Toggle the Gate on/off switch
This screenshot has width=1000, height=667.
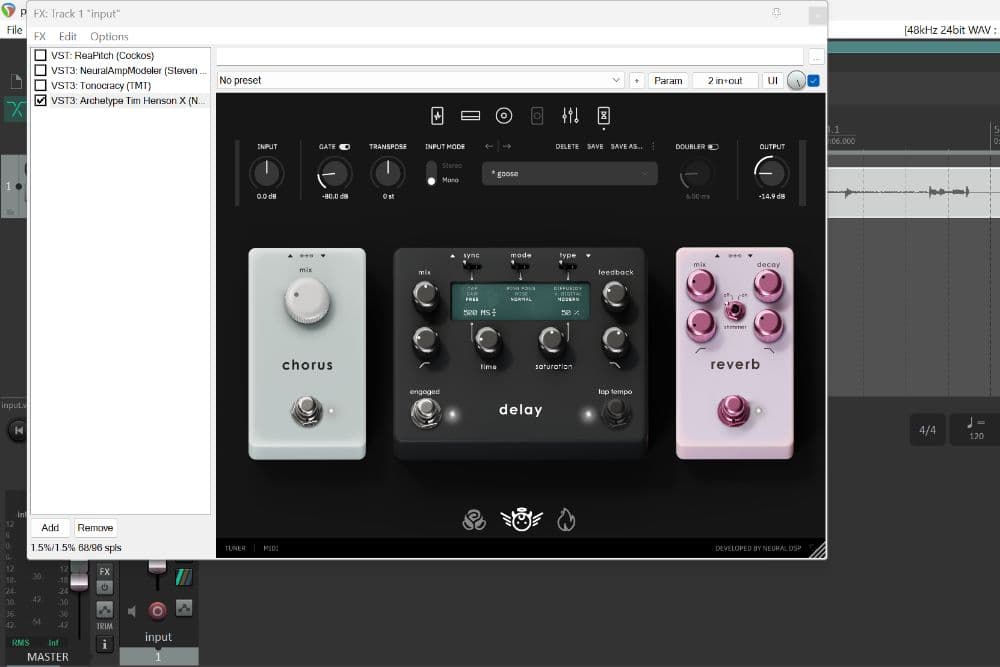click(x=344, y=147)
